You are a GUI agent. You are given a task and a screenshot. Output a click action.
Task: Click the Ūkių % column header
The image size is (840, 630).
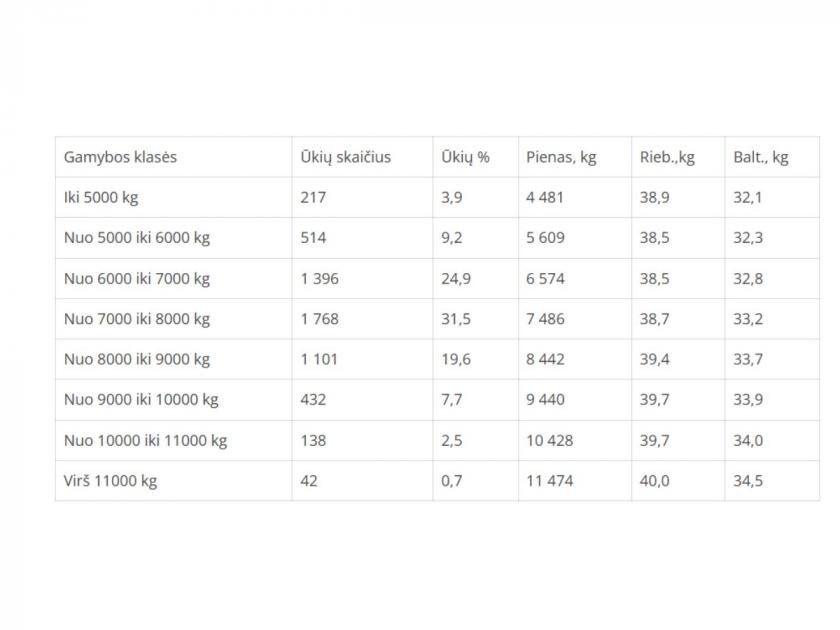475,157
